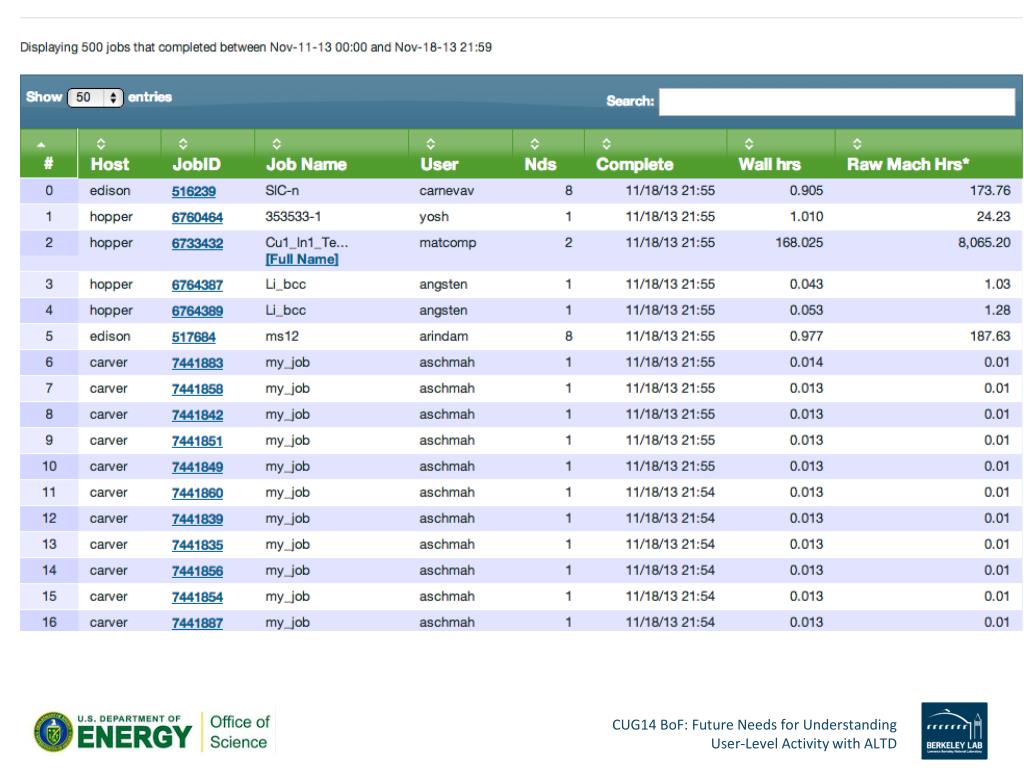The width and height of the screenshot is (1024, 768).
Task: Select host edison in row 5
Action: [110, 336]
